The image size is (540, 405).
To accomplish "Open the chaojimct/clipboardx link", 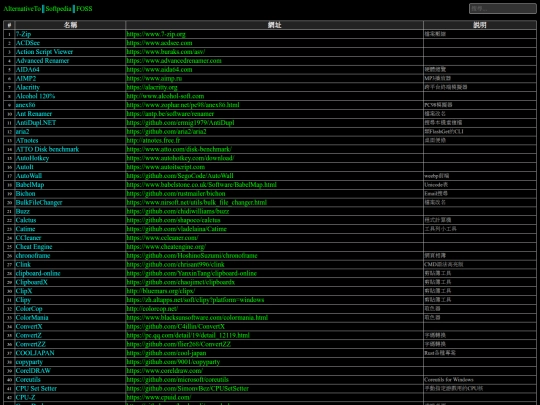I will (x=180, y=282).
